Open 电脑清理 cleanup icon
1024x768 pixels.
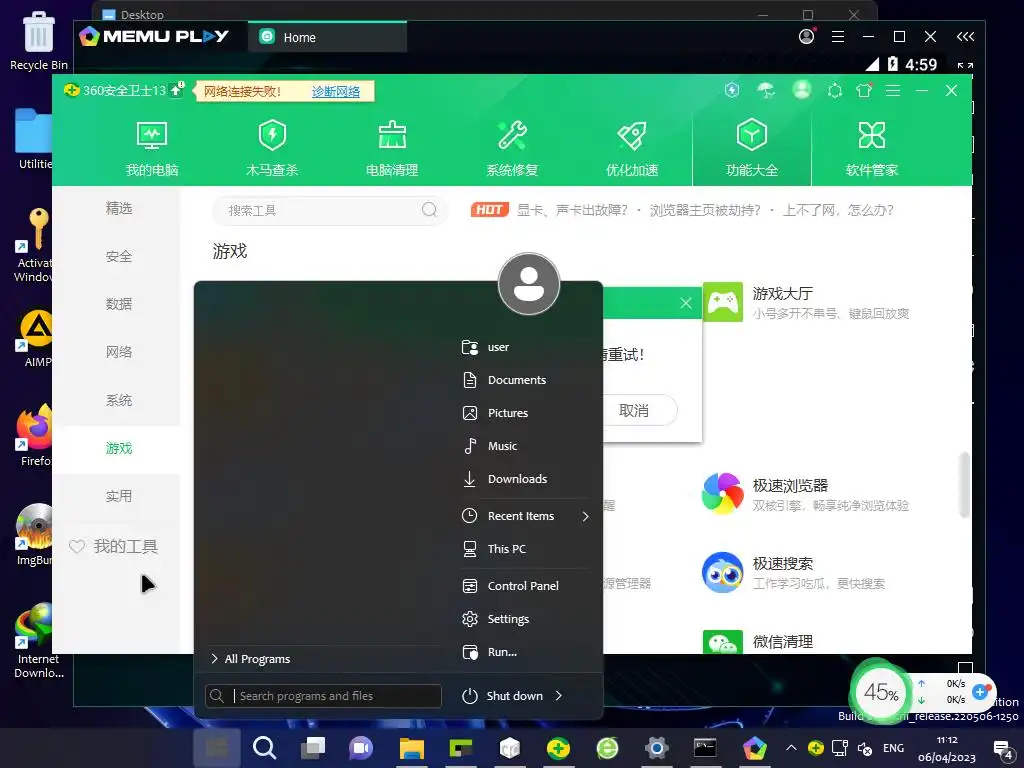point(392,149)
